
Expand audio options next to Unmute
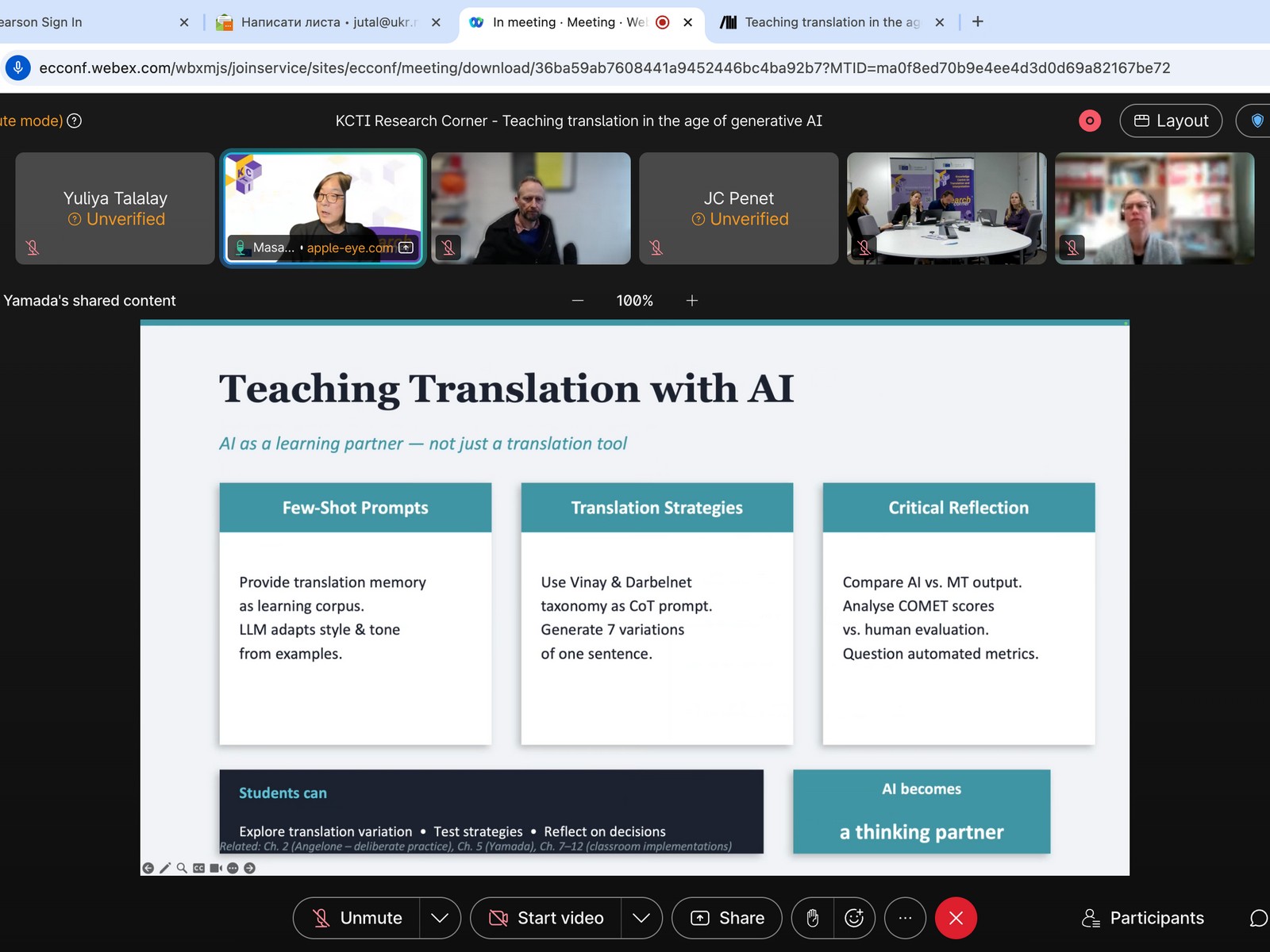click(x=440, y=918)
